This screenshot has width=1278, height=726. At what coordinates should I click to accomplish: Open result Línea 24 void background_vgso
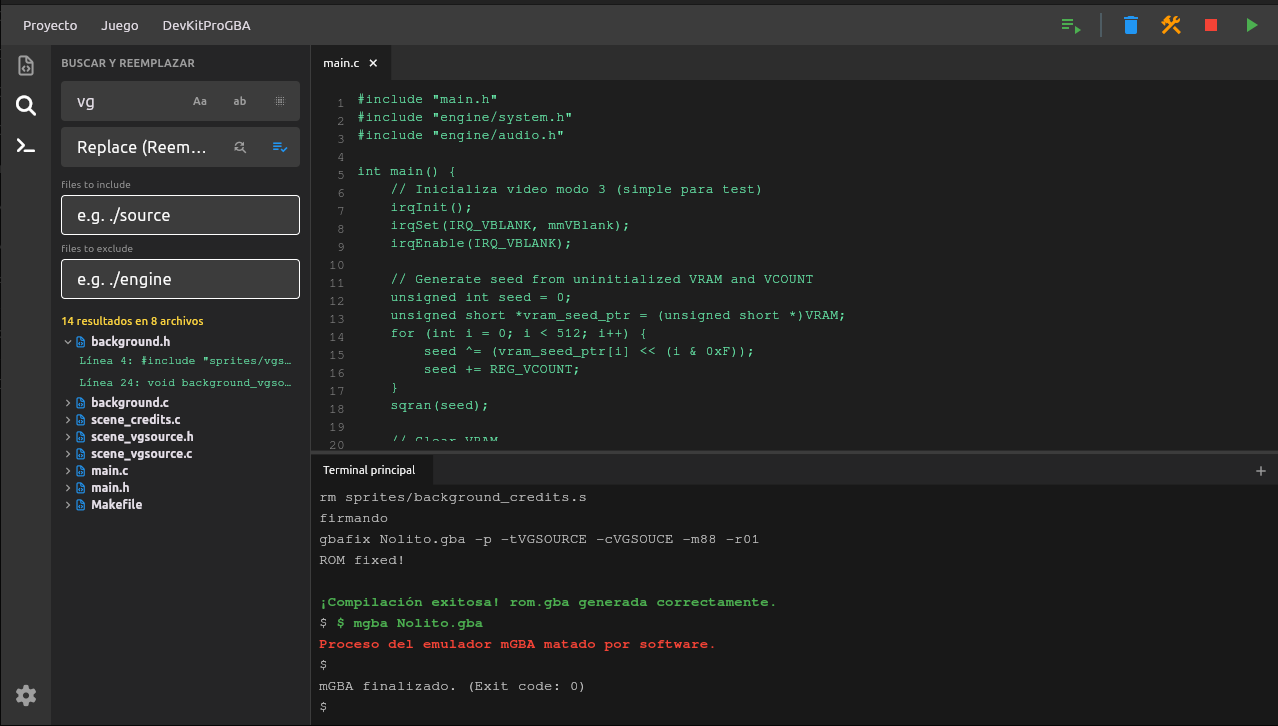click(186, 383)
